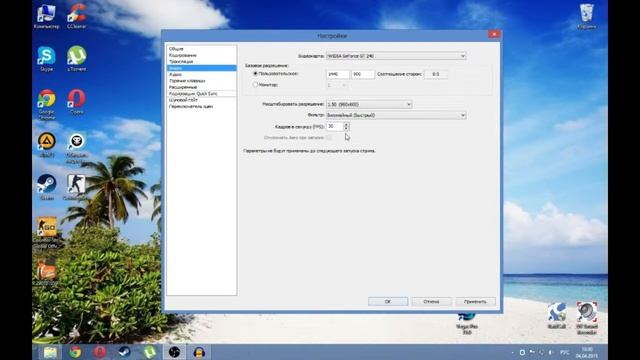Open the Counter-Strike desktop shortcut

click(x=76, y=187)
